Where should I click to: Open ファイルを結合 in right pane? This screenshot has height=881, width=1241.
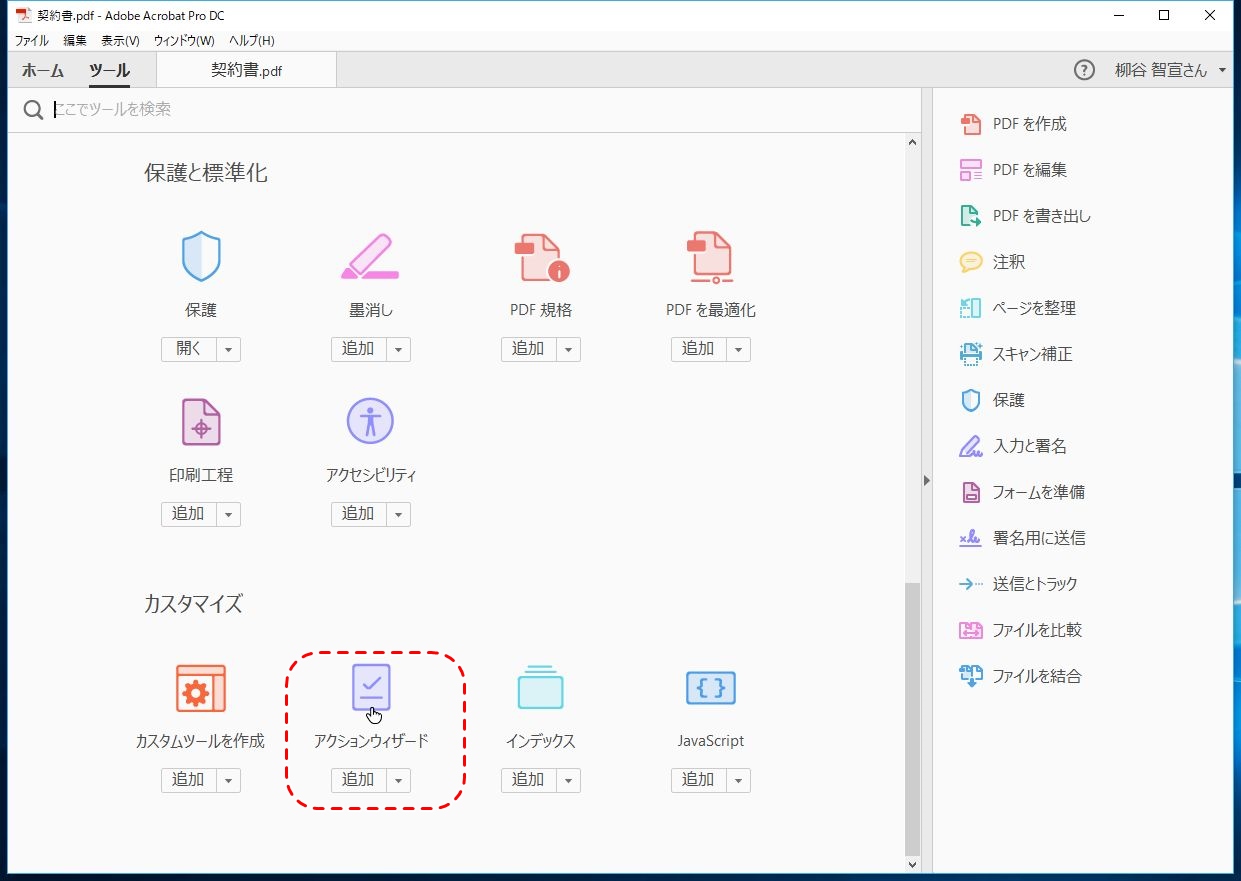[1020, 676]
